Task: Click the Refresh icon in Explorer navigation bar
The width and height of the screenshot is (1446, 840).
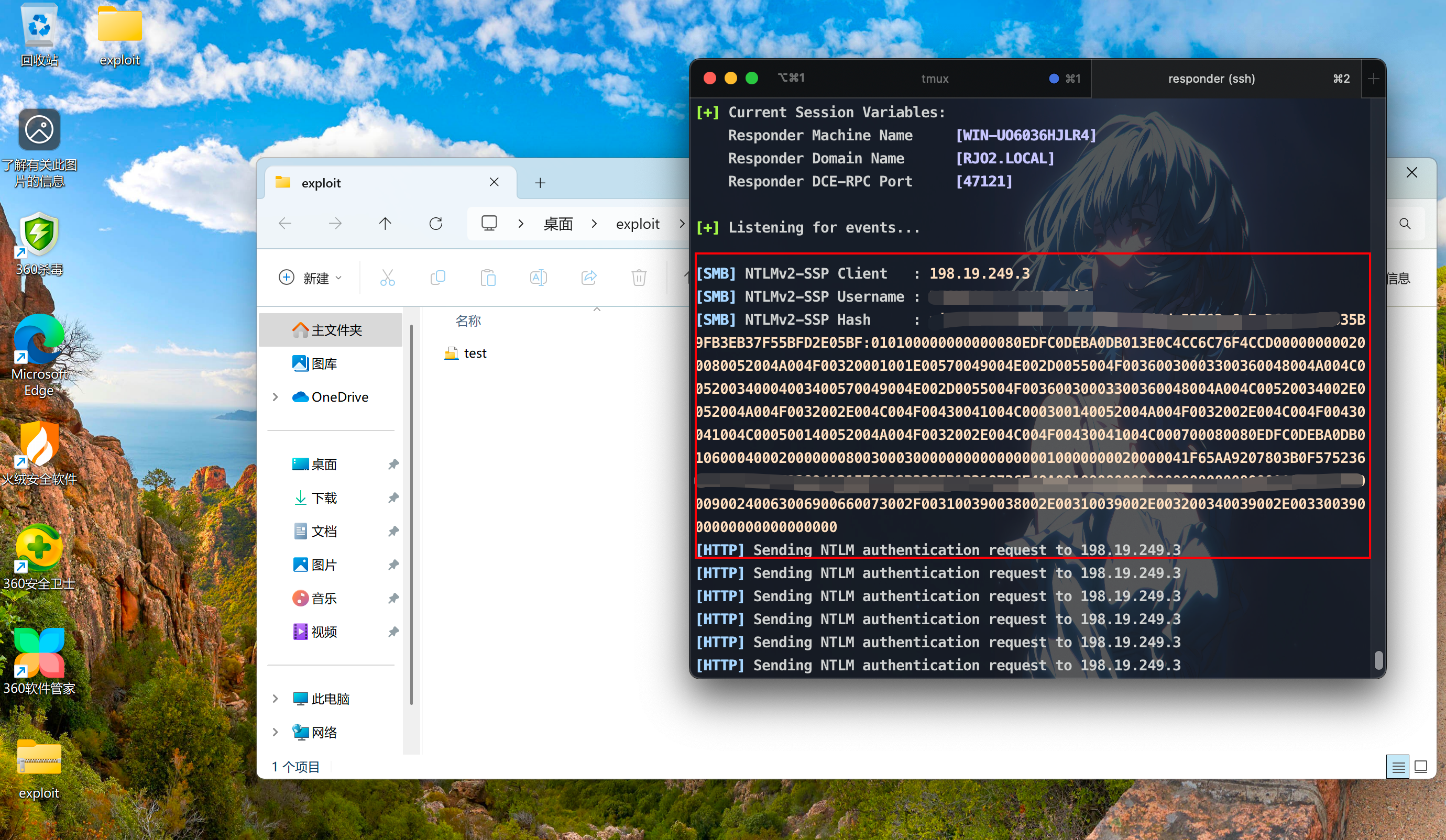Action: pyautogui.click(x=435, y=224)
